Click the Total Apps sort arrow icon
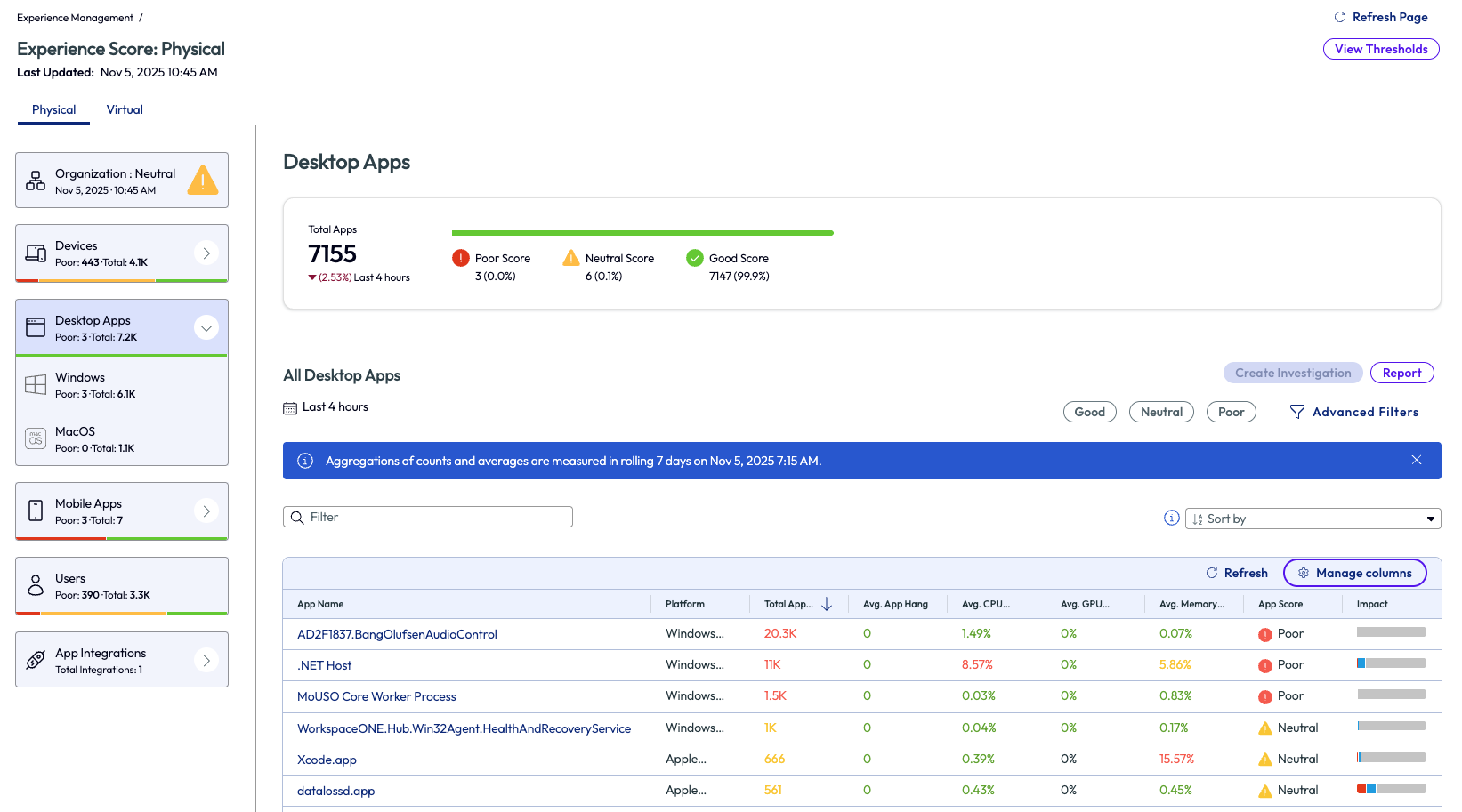 (x=827, y=605)
